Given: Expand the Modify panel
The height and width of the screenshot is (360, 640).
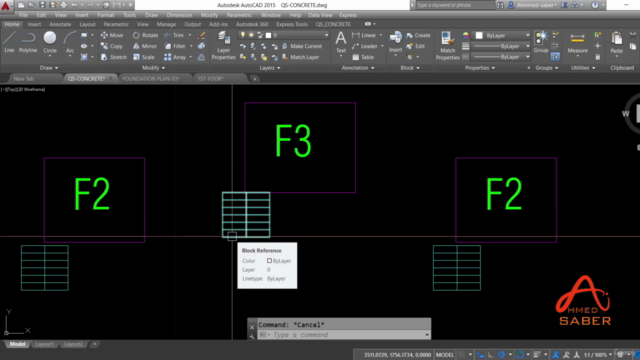Looking at the screenshot, I should click(x=153, y=68).
